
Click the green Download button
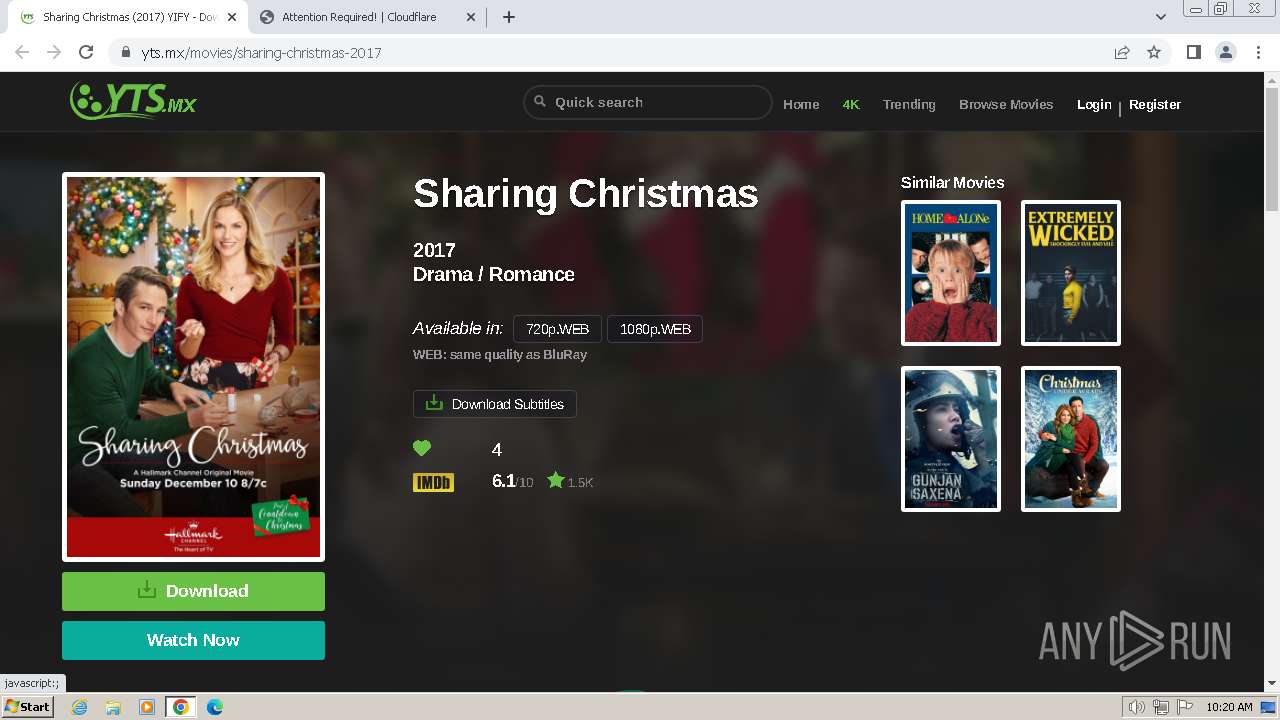[193, 591]
